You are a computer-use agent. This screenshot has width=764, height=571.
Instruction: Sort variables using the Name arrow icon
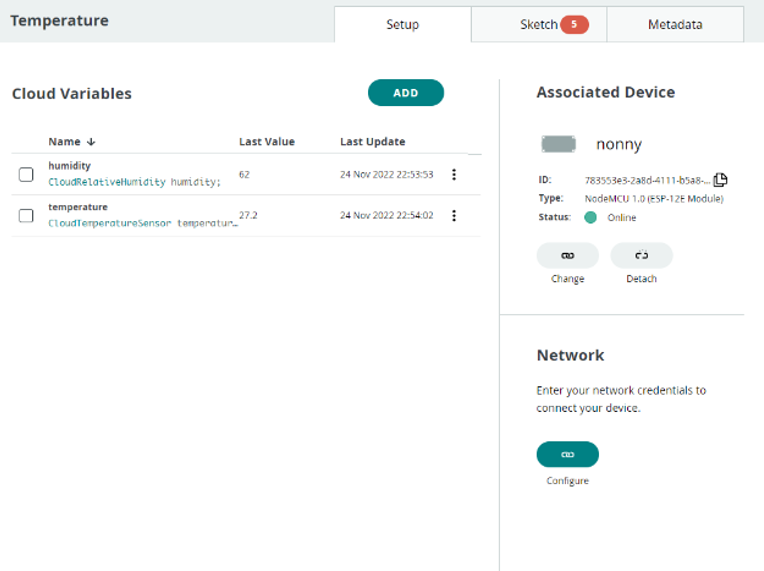(91, 142)
